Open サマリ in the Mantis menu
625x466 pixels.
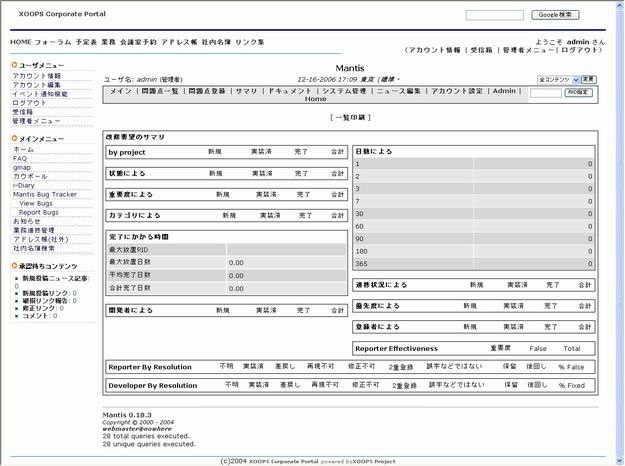[246, 91]
